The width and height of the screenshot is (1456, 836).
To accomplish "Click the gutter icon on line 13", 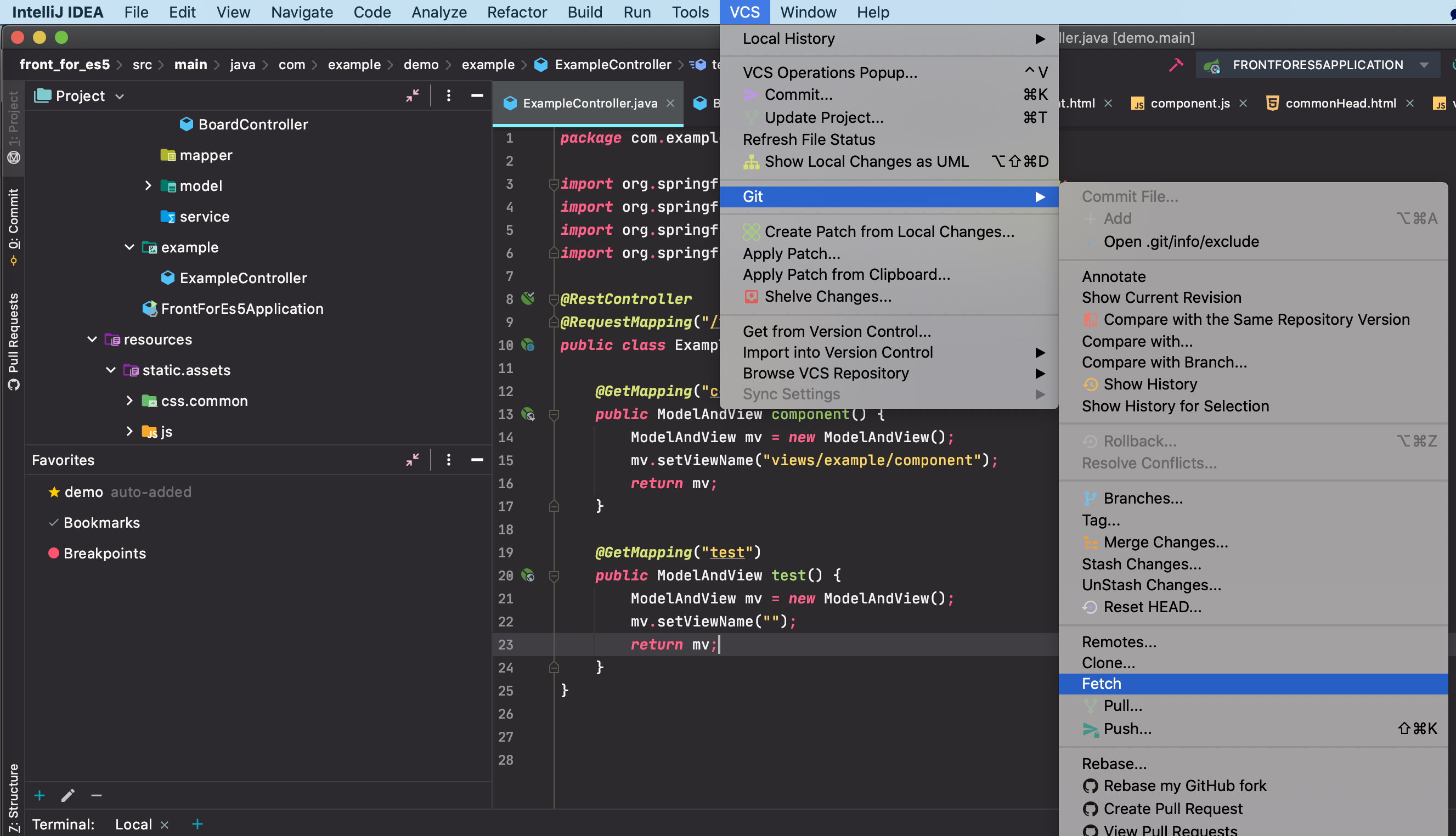I will coord(528,414).
